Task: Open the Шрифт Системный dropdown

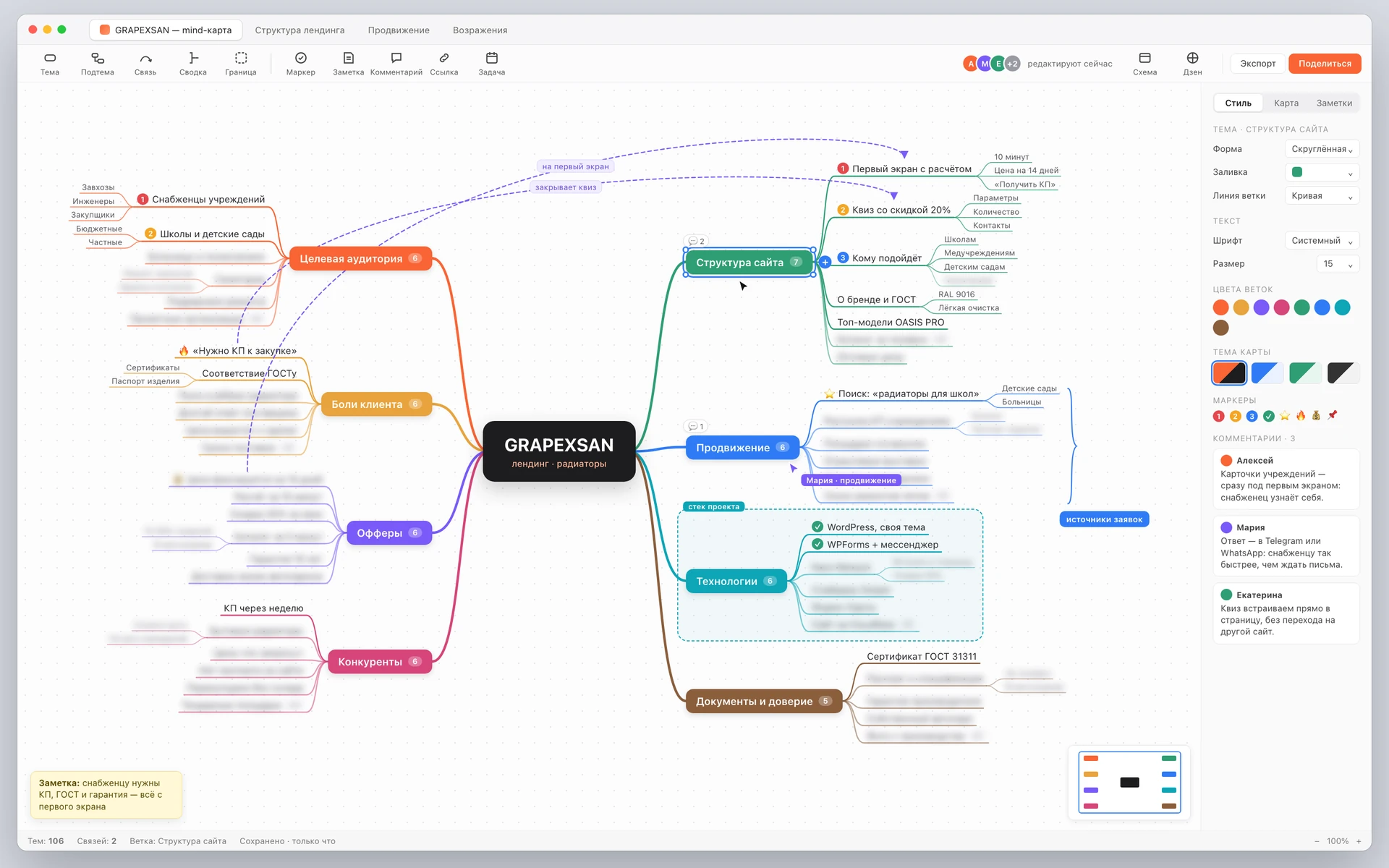Action: [x=1322, y=241]
